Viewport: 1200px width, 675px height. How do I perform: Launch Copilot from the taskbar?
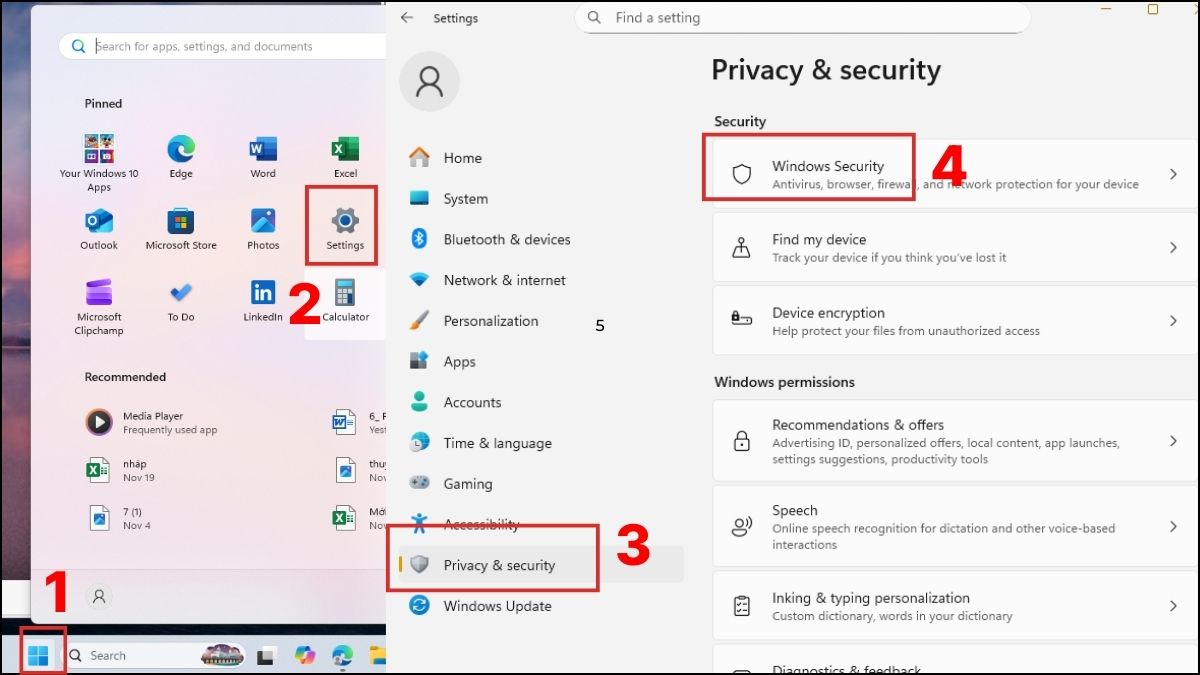click(x=305, y=656)
